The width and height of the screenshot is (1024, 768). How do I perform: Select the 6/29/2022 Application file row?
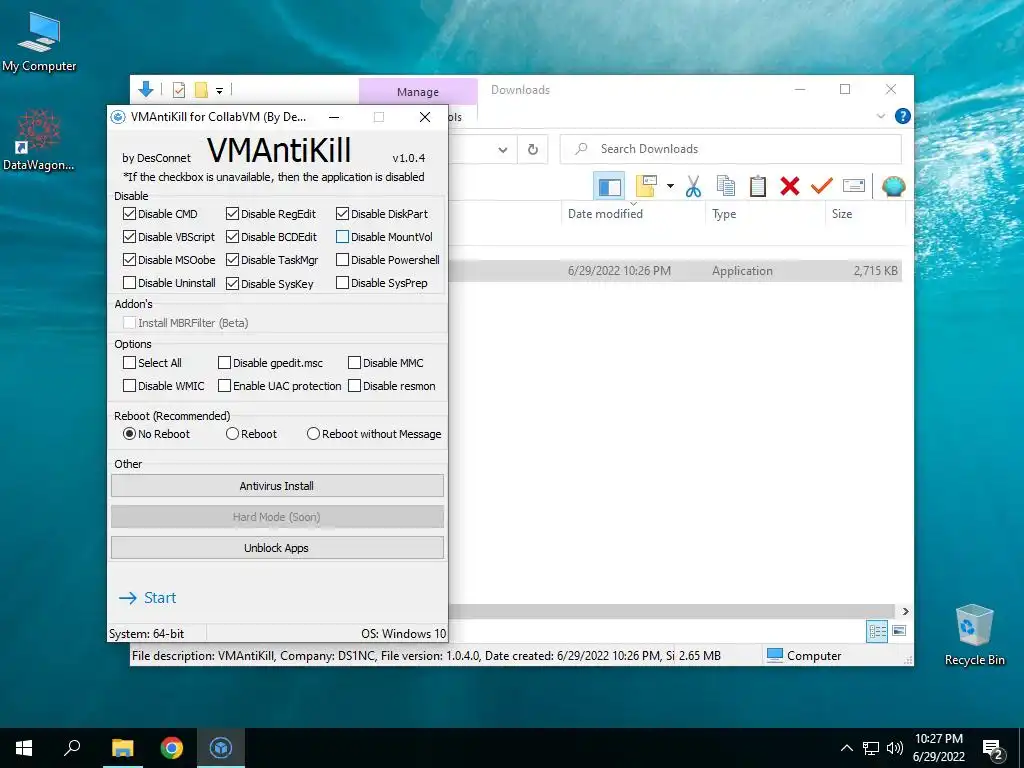coord(675,270)
